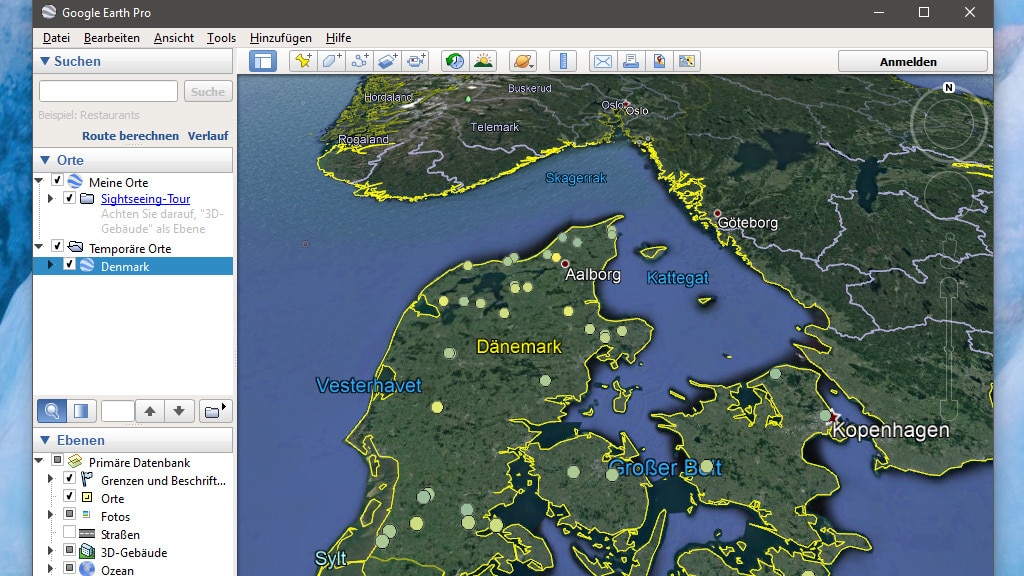Toggle sunlight across the landscape
This screenshot has height=576, width=1024.
pyautogui.click(x=483, y=61)
